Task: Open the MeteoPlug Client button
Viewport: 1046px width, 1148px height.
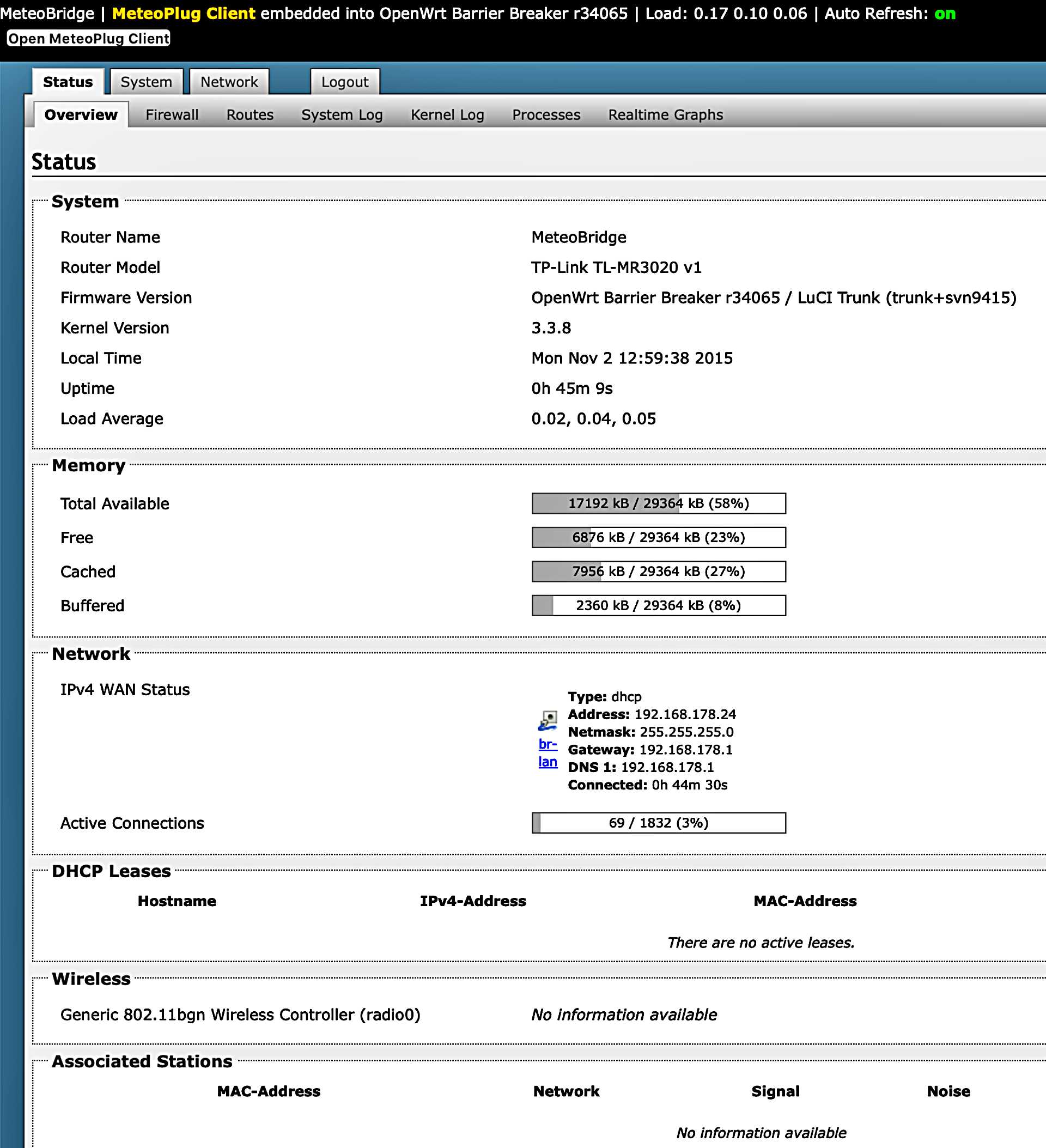Action: pyautogui.click(x=88, y=39)
